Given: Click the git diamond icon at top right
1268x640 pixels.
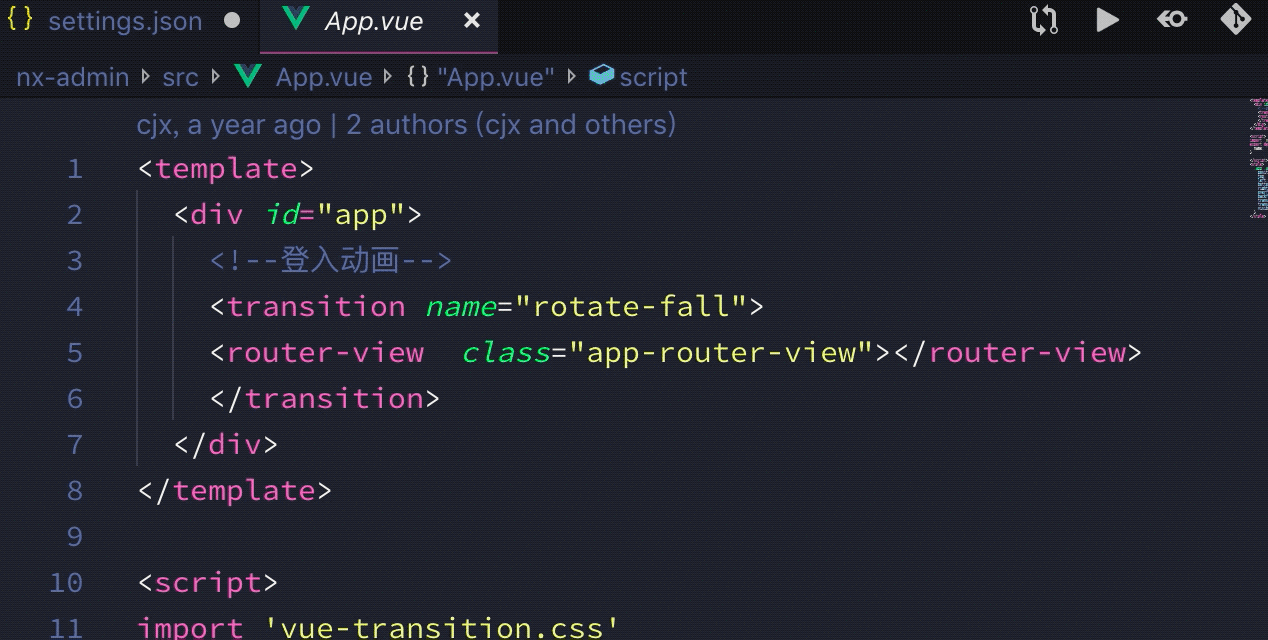Looking at the screenshot, I should (x=1236, y=19).
